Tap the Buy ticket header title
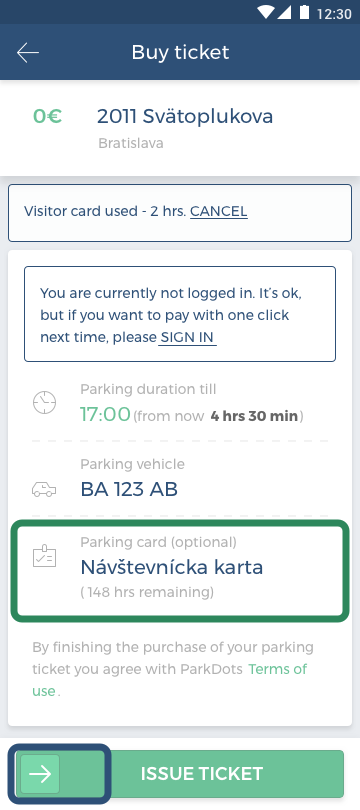360x810 pixels. point(180,53)
